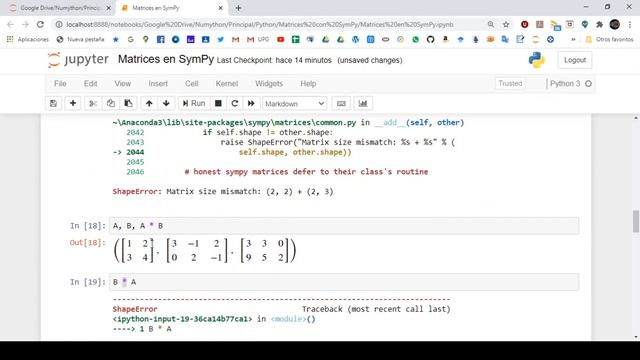Open the Chrome profile avatar
The width and height of the screenshot is (640, 360).
click(x=615, y=24)
